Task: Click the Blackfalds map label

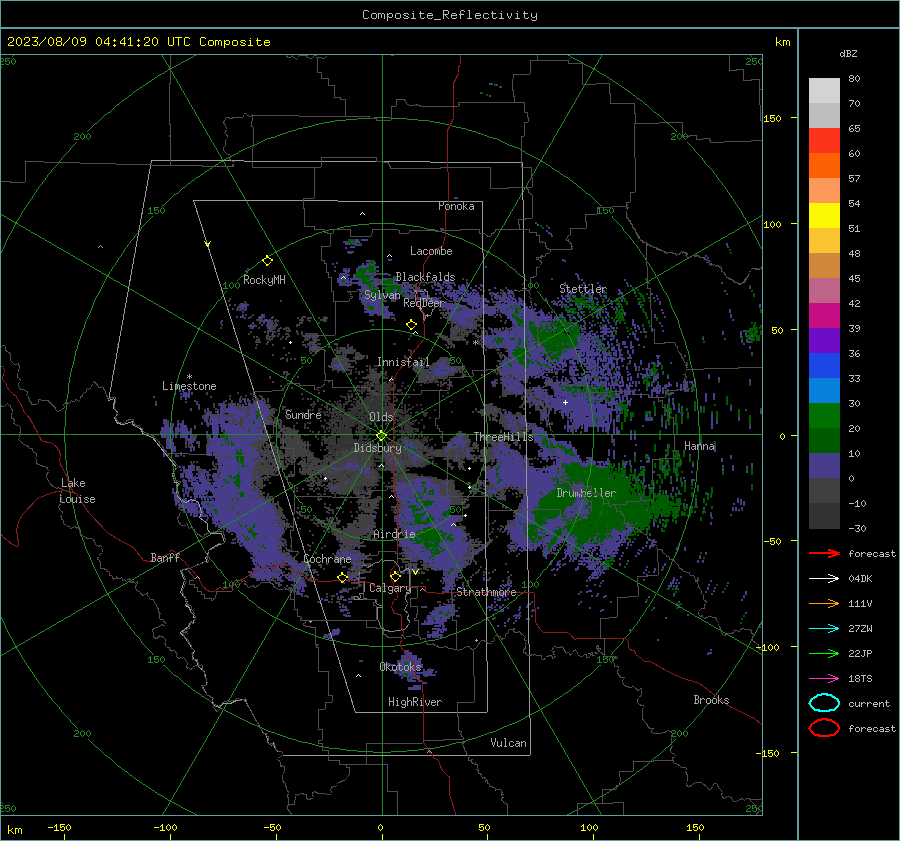Action: 425,277
